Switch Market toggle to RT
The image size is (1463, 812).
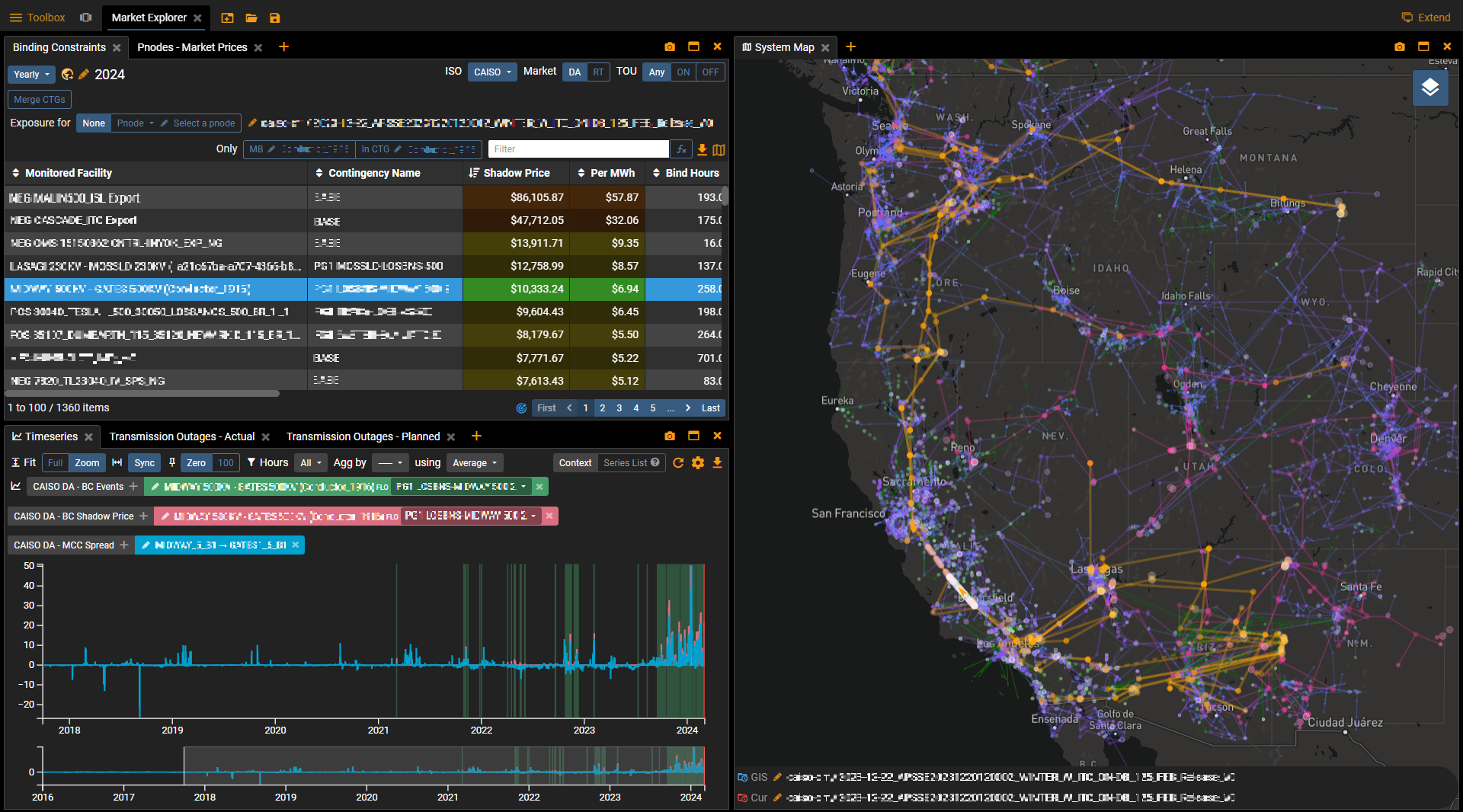point(598,72)
